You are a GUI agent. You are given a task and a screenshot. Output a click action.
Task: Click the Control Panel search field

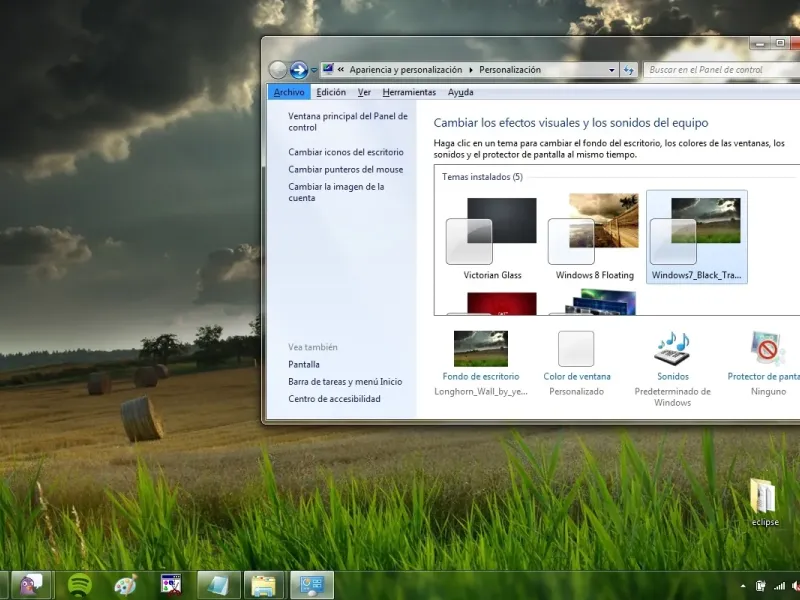tap(721, 70)
